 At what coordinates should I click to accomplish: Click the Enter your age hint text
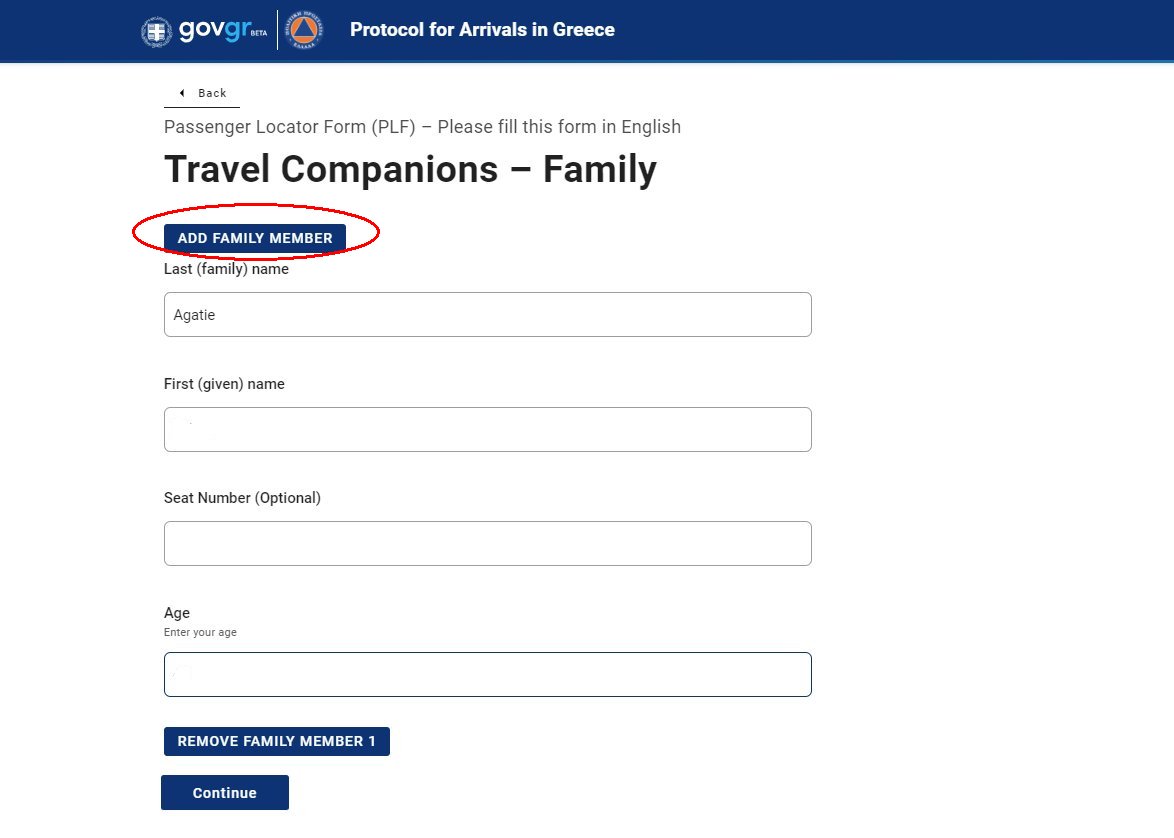point(200,633)
